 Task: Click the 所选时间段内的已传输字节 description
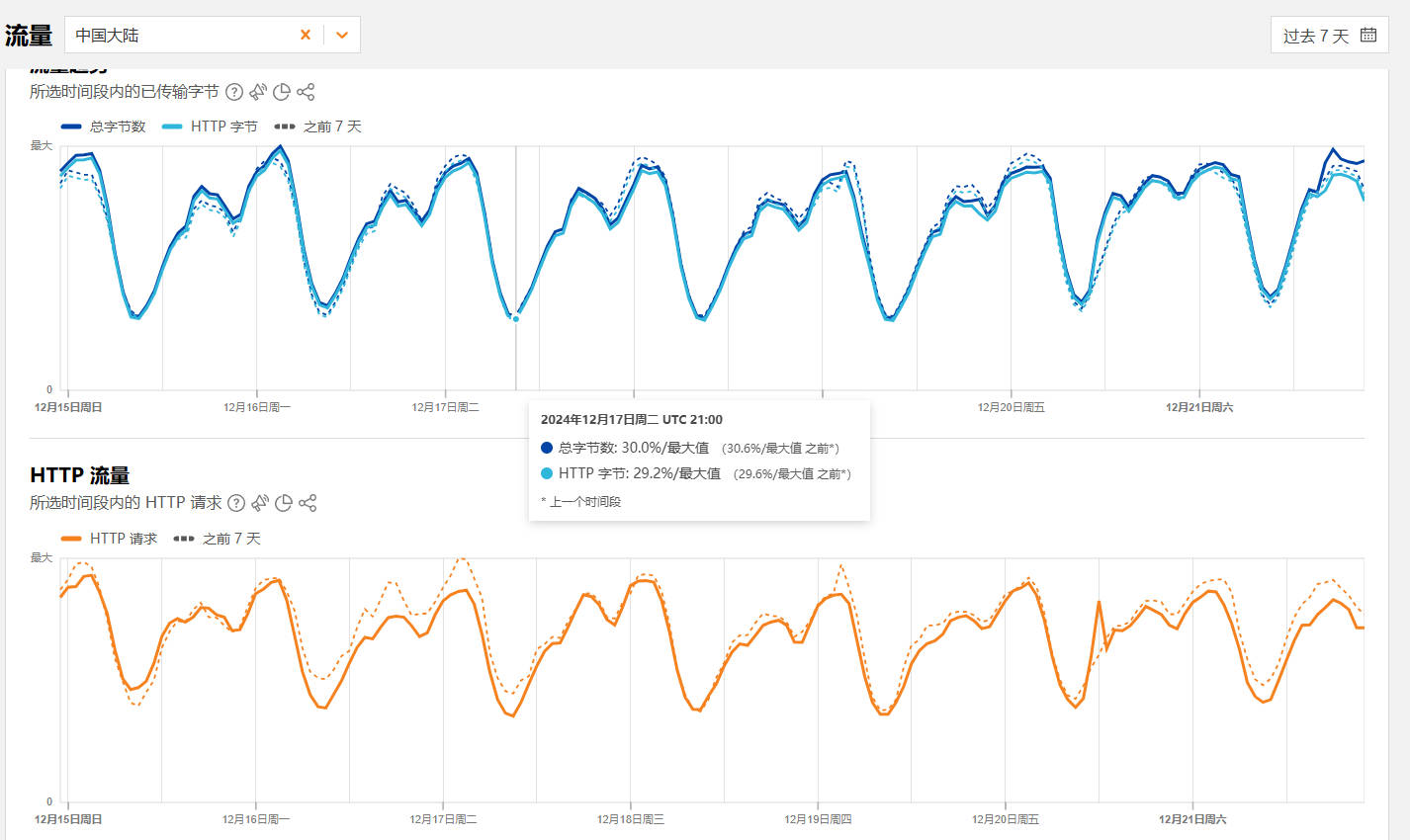tap(125, 92)
